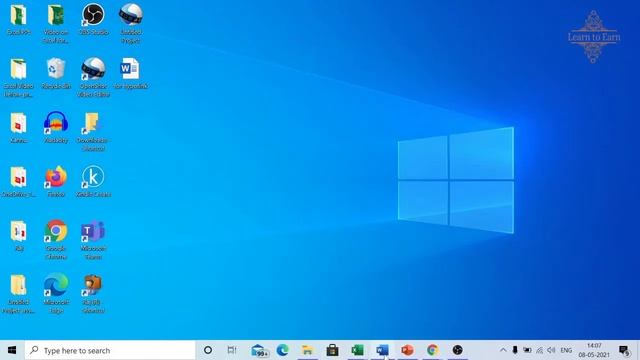
Task: Check battery status in system tray
Action: [x=527, y=350]
